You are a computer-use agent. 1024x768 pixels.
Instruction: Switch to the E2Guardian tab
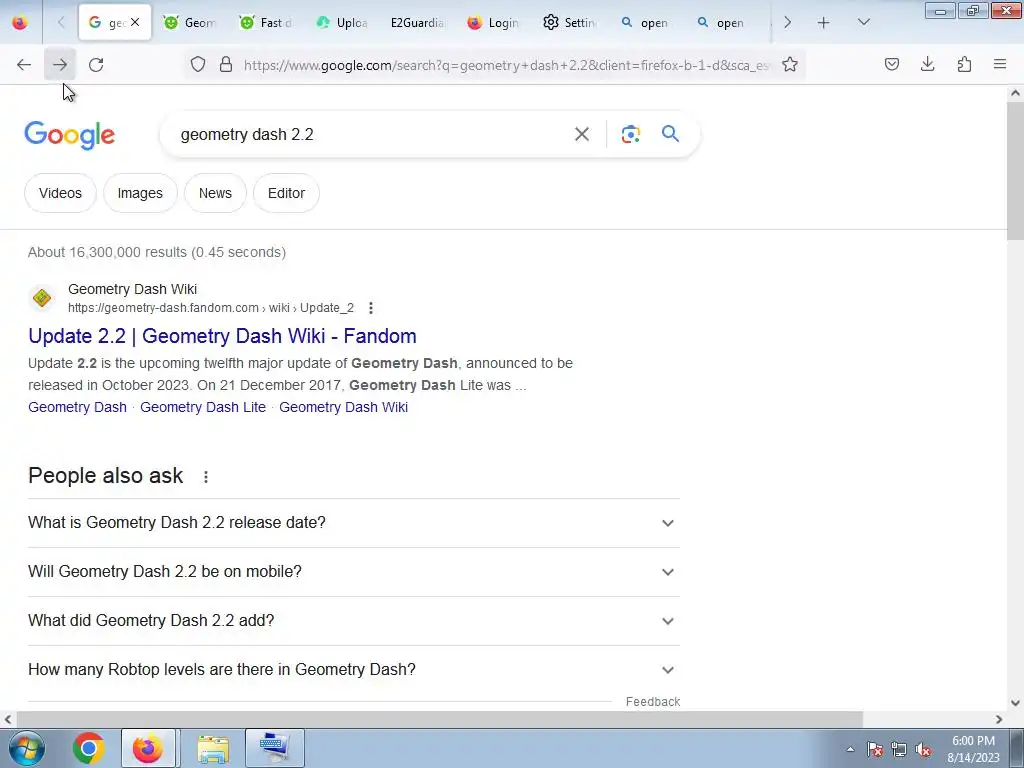tap(418, 23)
